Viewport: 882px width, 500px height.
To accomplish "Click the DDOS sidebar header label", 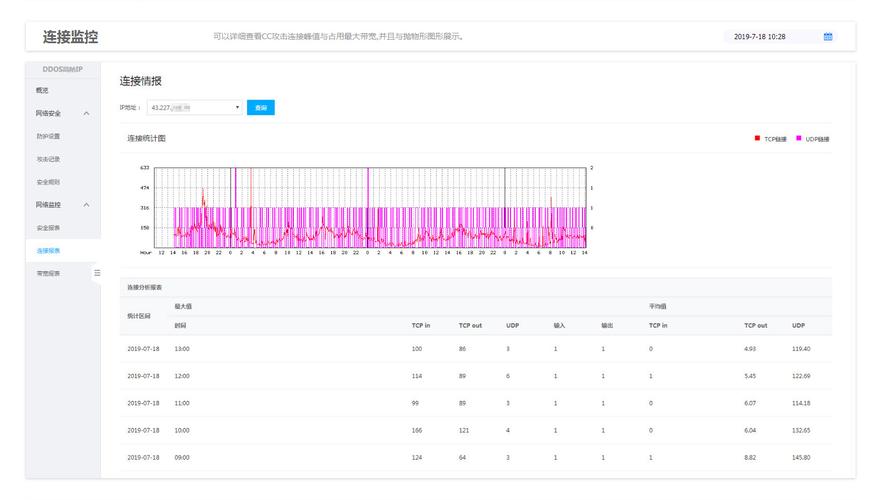I will (62, 69).
